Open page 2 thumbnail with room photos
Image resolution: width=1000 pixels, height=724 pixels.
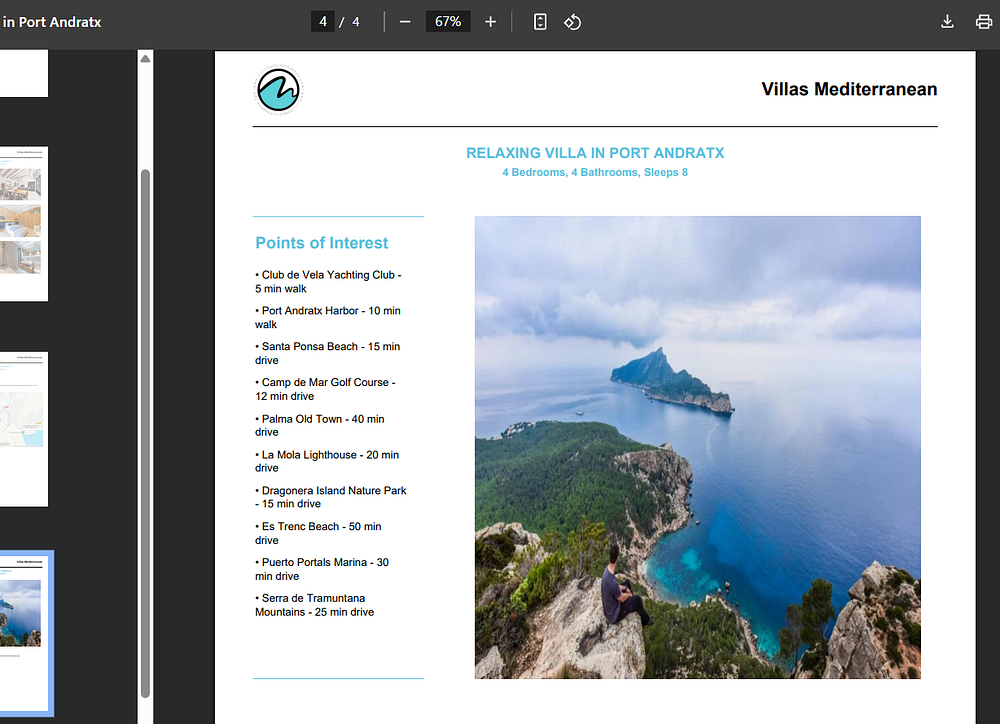pos(24,223)
